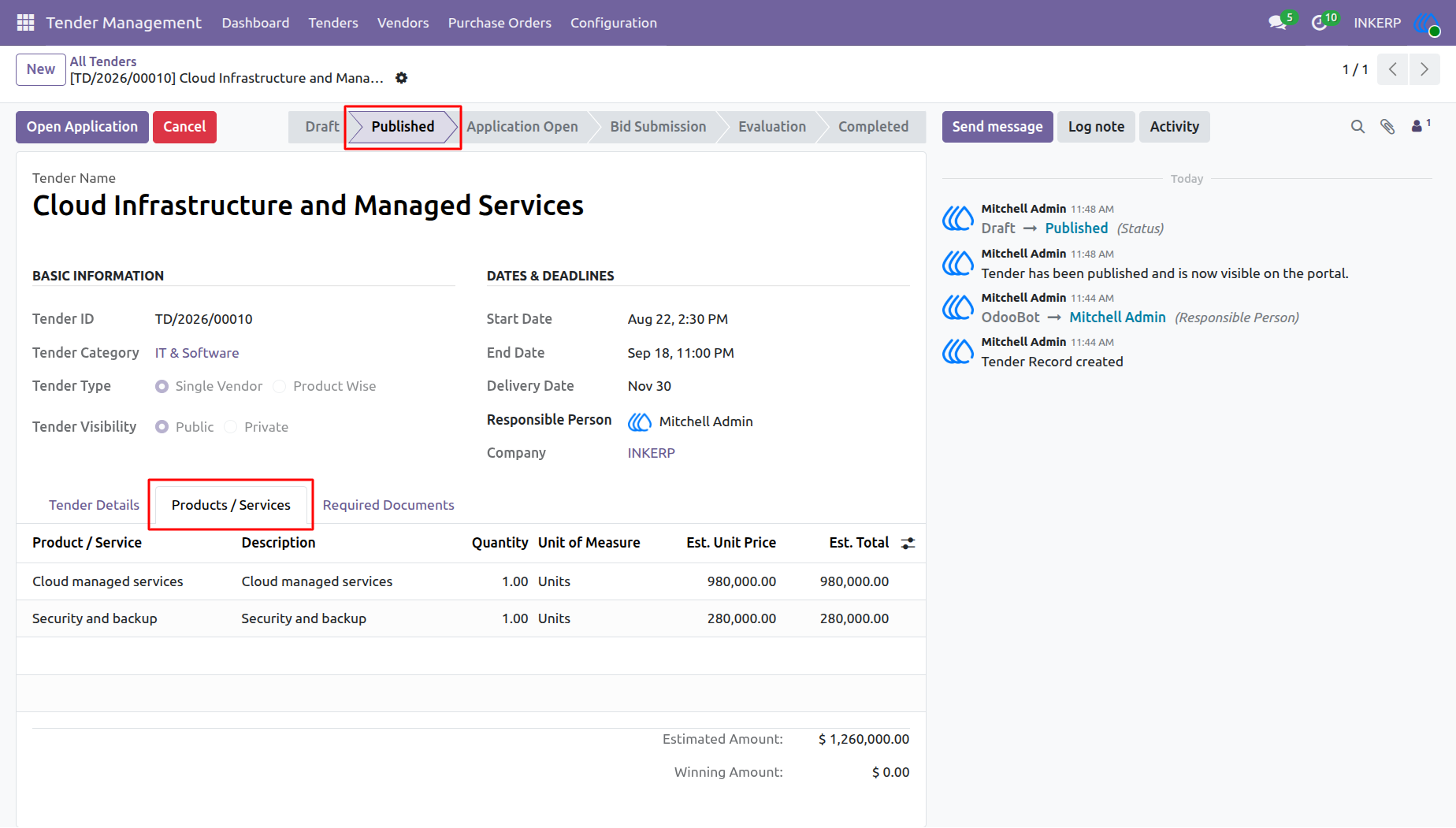Open the Dashboard menu

coord(255,23)
